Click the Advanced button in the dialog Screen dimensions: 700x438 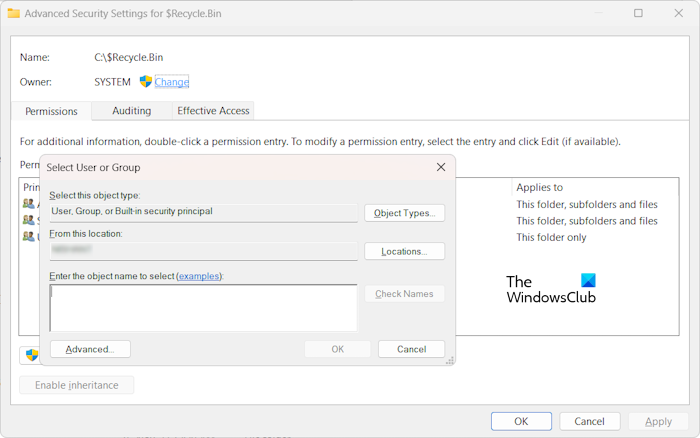(90, 349)
